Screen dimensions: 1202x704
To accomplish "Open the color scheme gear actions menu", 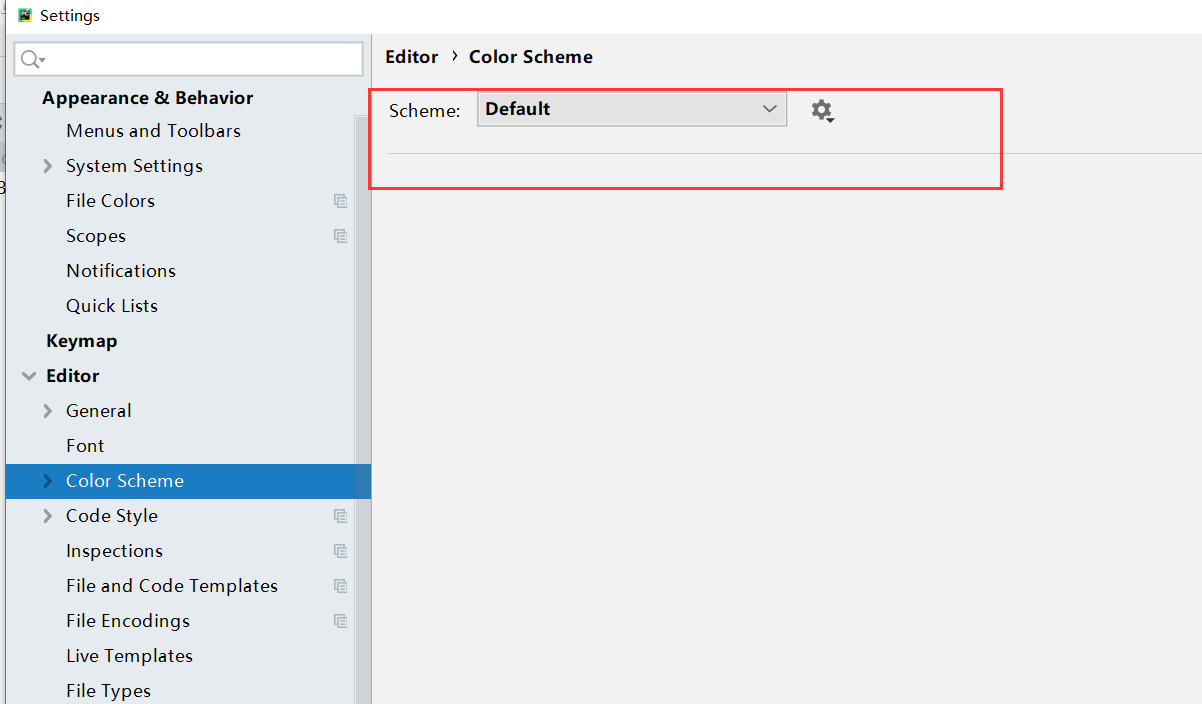I will 822,110.
